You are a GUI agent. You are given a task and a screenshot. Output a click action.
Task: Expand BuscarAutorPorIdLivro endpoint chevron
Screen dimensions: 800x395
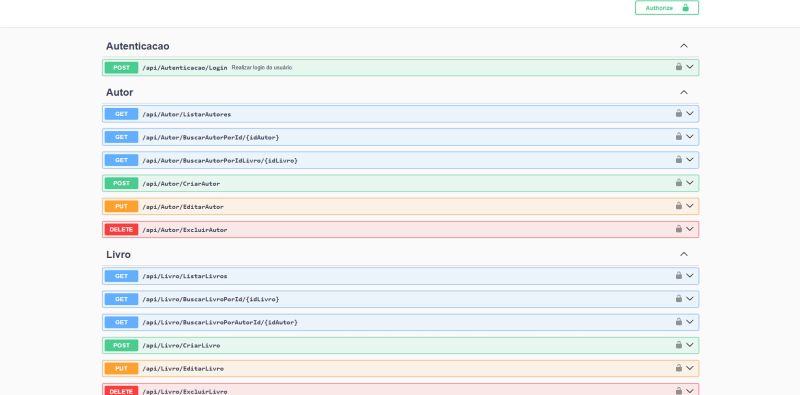pyautogui.click(x=690, y=159)
